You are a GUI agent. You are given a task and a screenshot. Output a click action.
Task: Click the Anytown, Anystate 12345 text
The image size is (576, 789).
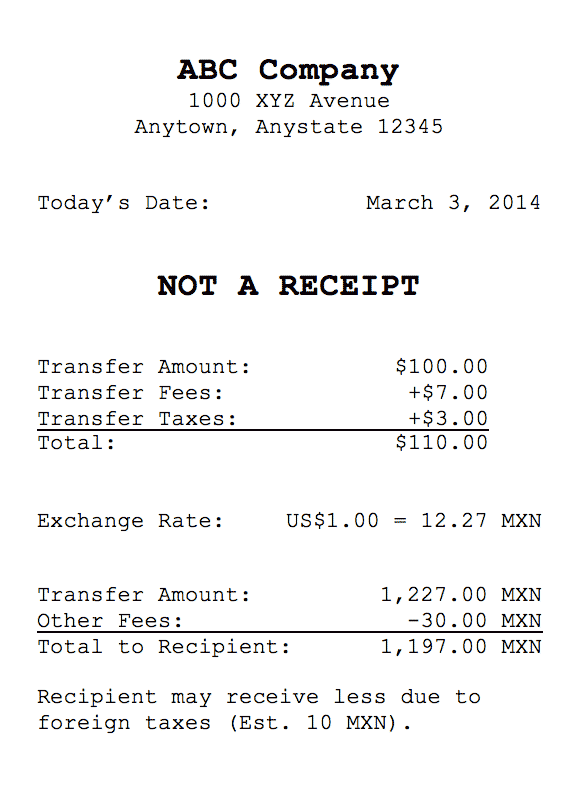(289, 127)
